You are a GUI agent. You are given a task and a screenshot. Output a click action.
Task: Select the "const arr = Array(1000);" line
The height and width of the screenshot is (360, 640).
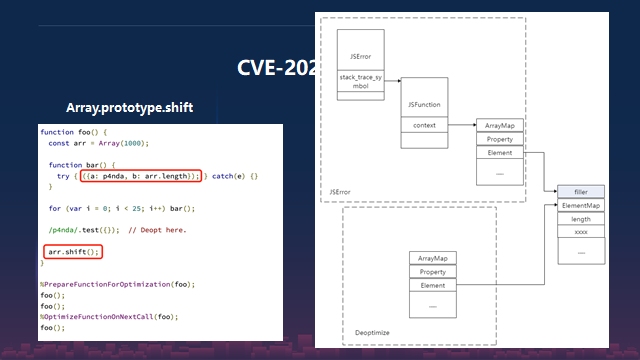(x=98, y=143)
